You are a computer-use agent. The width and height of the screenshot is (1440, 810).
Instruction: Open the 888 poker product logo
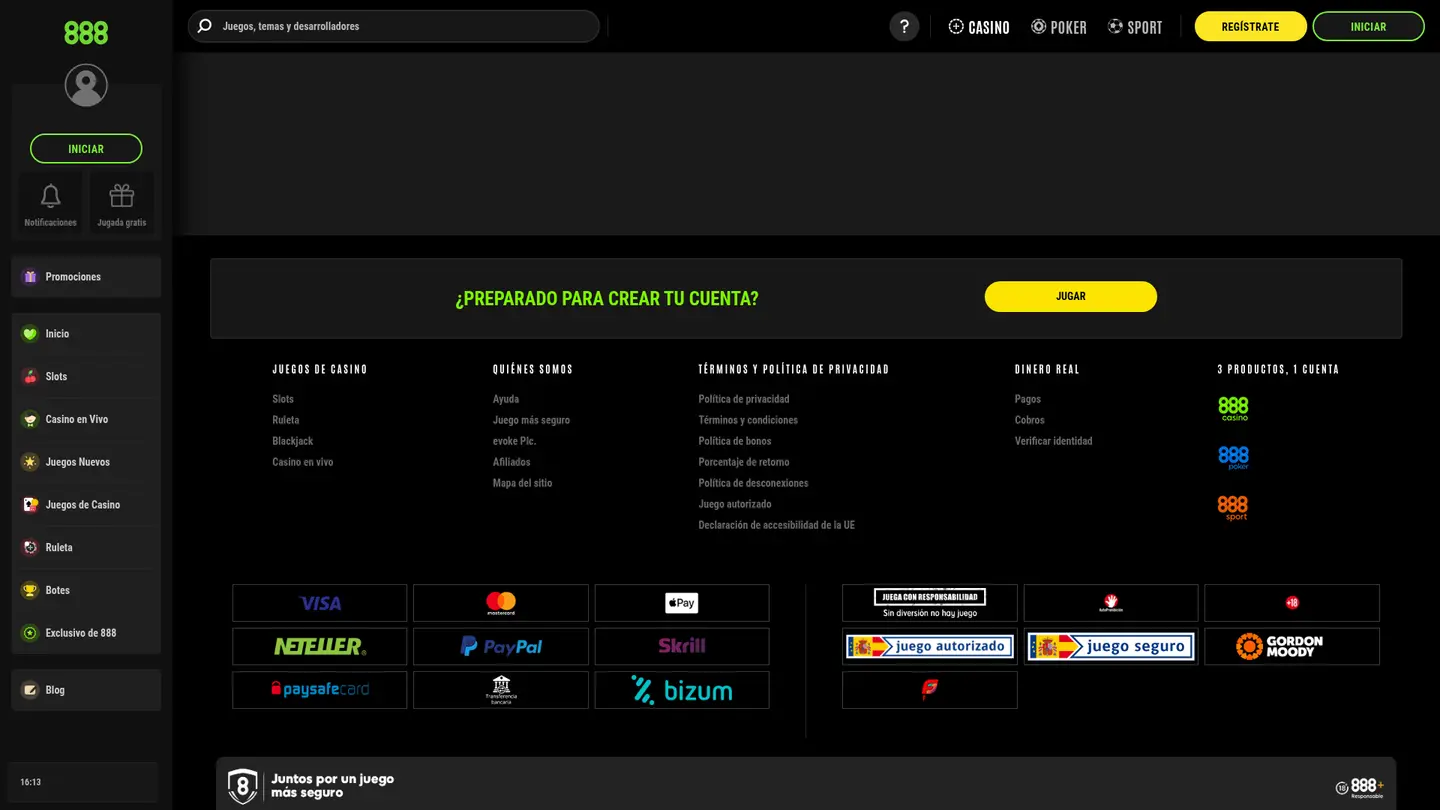click(x=1233, y=458)
